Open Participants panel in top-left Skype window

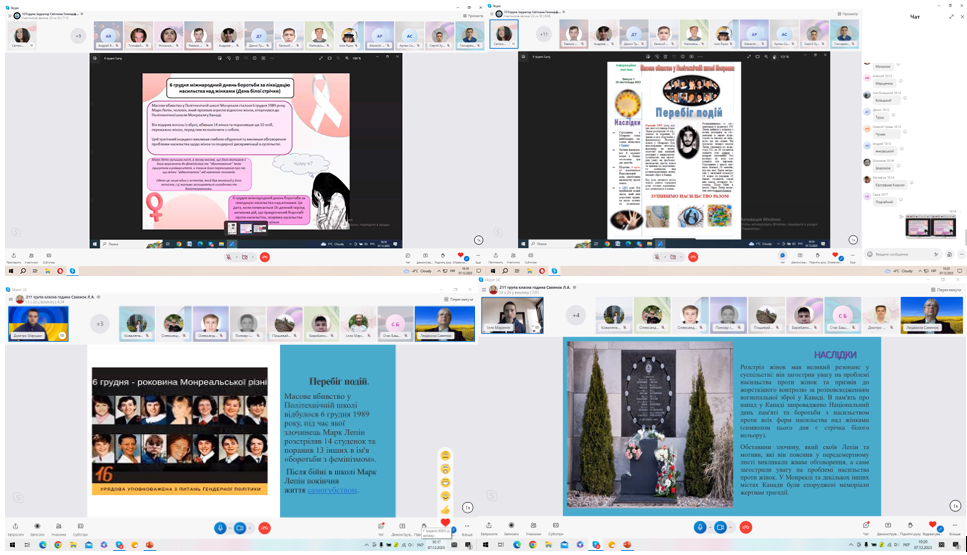click(x=31, y=257)
